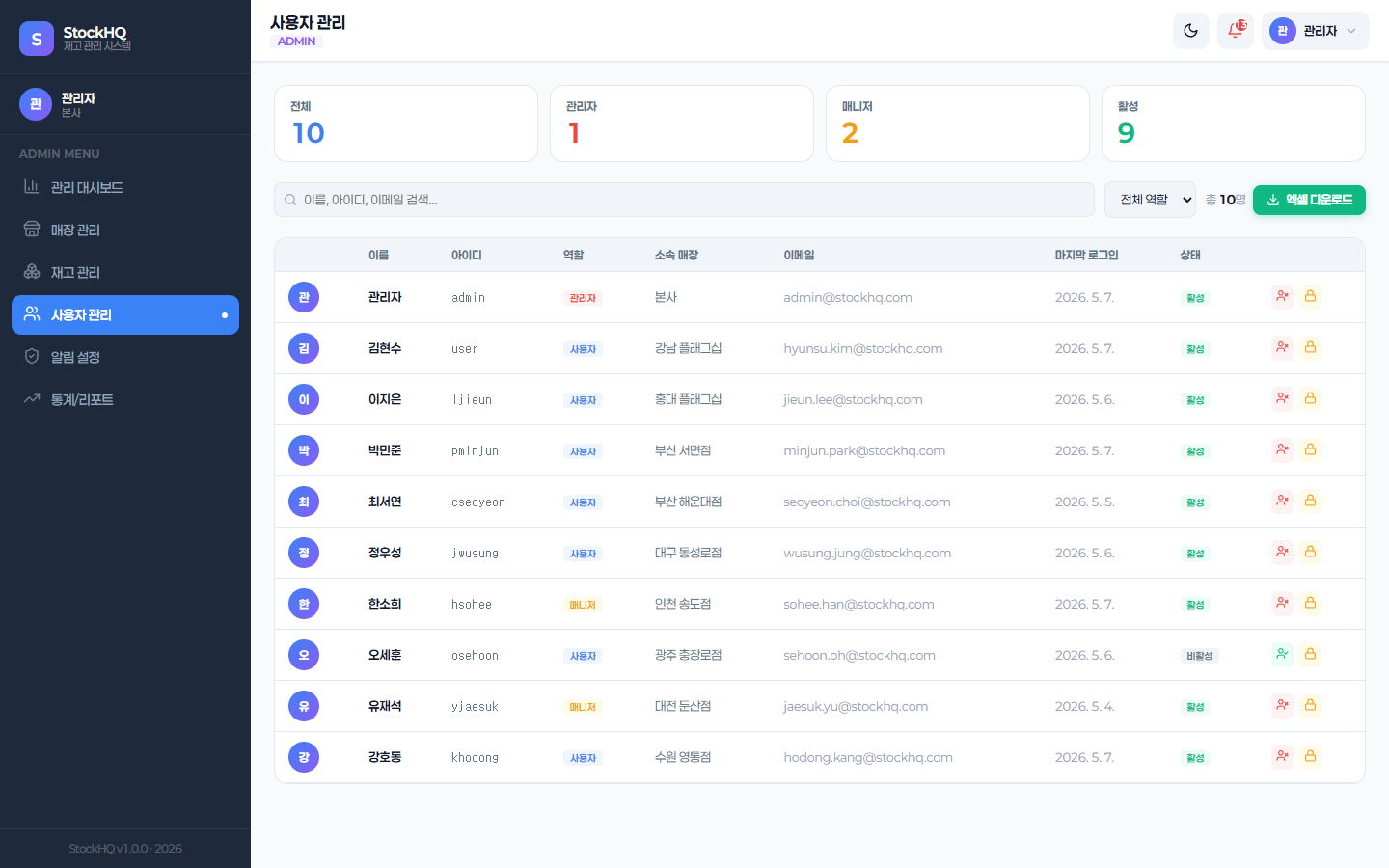Click sidebar 관리자 본사 profile avatar

click(x=36, y=104)
